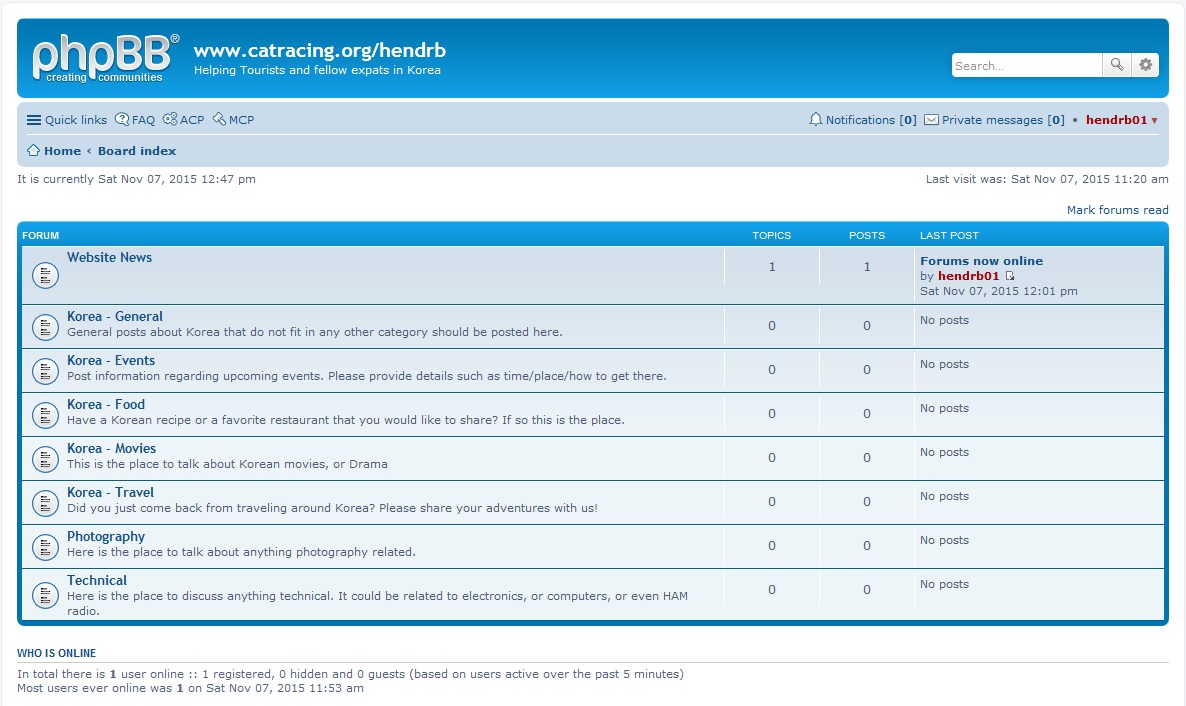The height and width of the screenshot is (706, 1186).
Task: Click the 'It is currently' date text
Action: (136, 179)
